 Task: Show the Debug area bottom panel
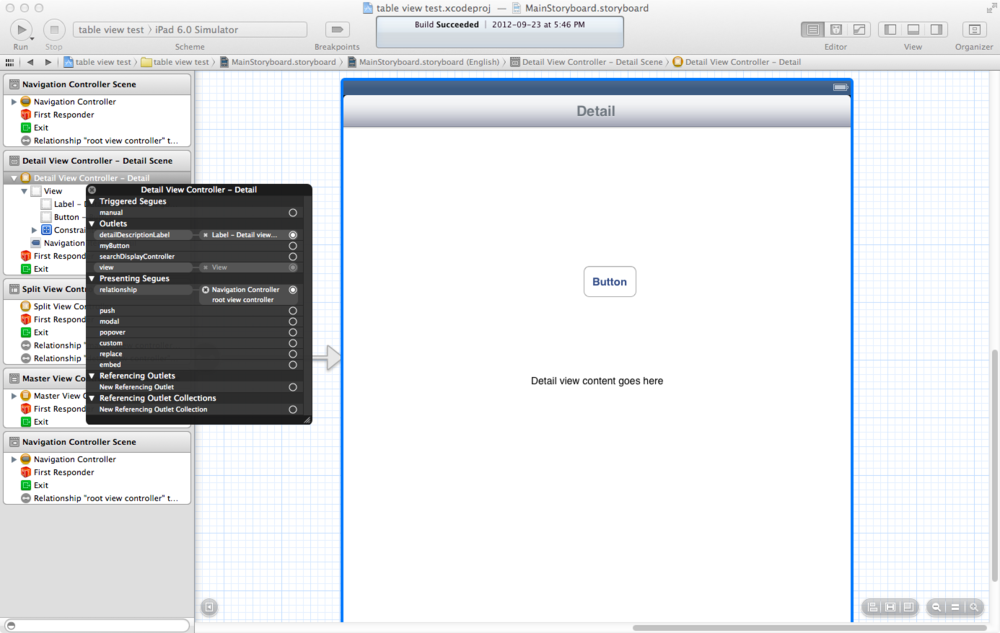(913, 30)
